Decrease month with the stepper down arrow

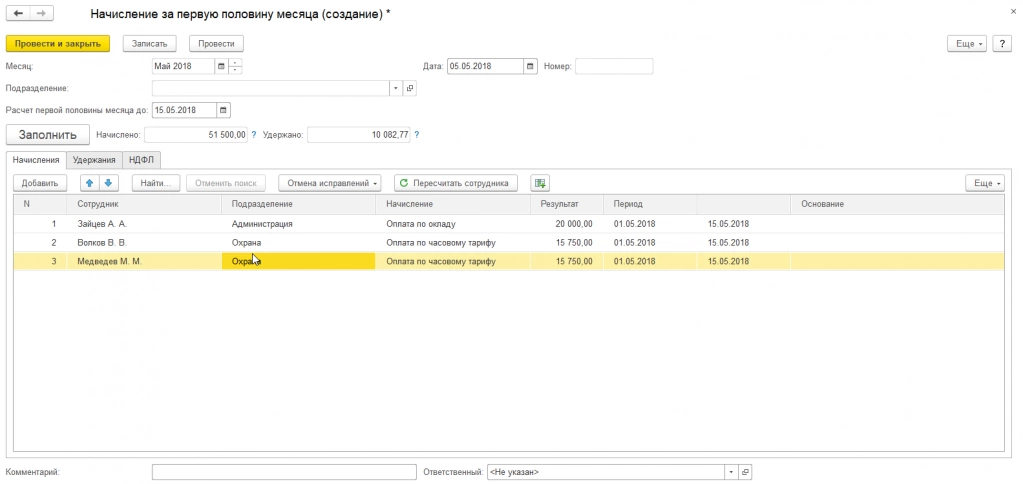coord(235,70)
